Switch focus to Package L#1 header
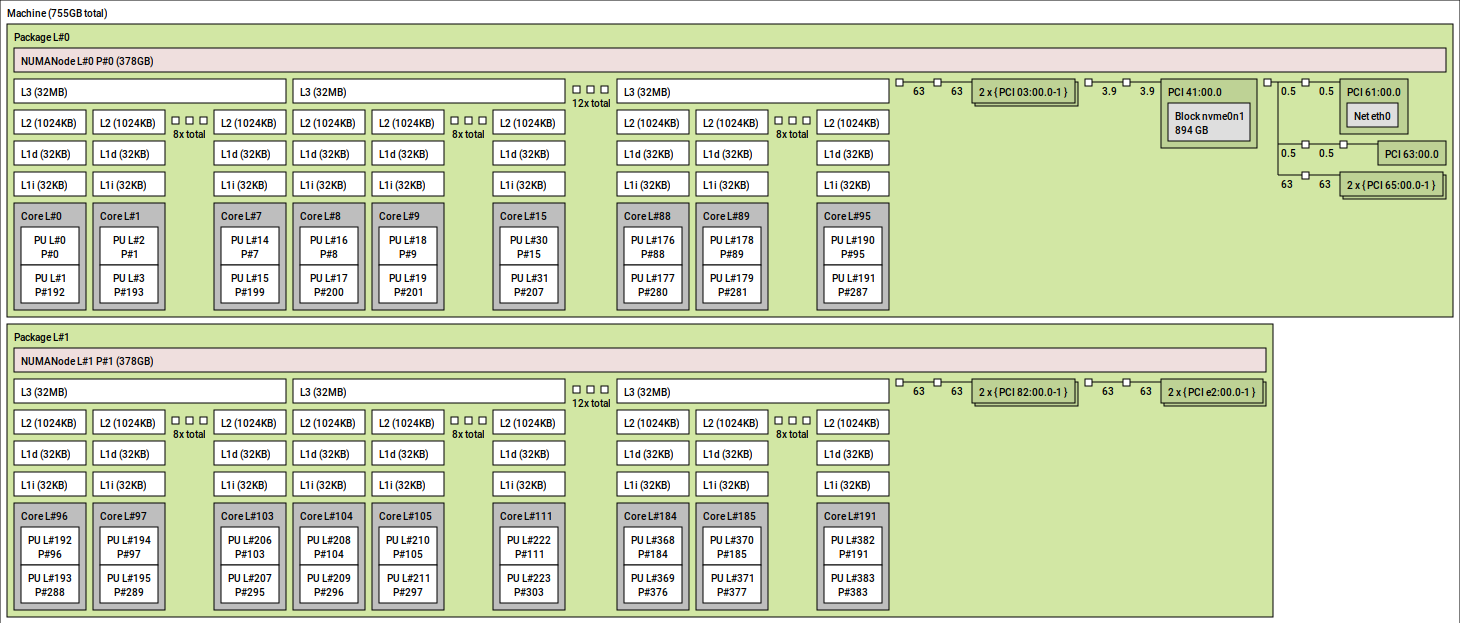 pyautogui.click(x=40, y=336)
